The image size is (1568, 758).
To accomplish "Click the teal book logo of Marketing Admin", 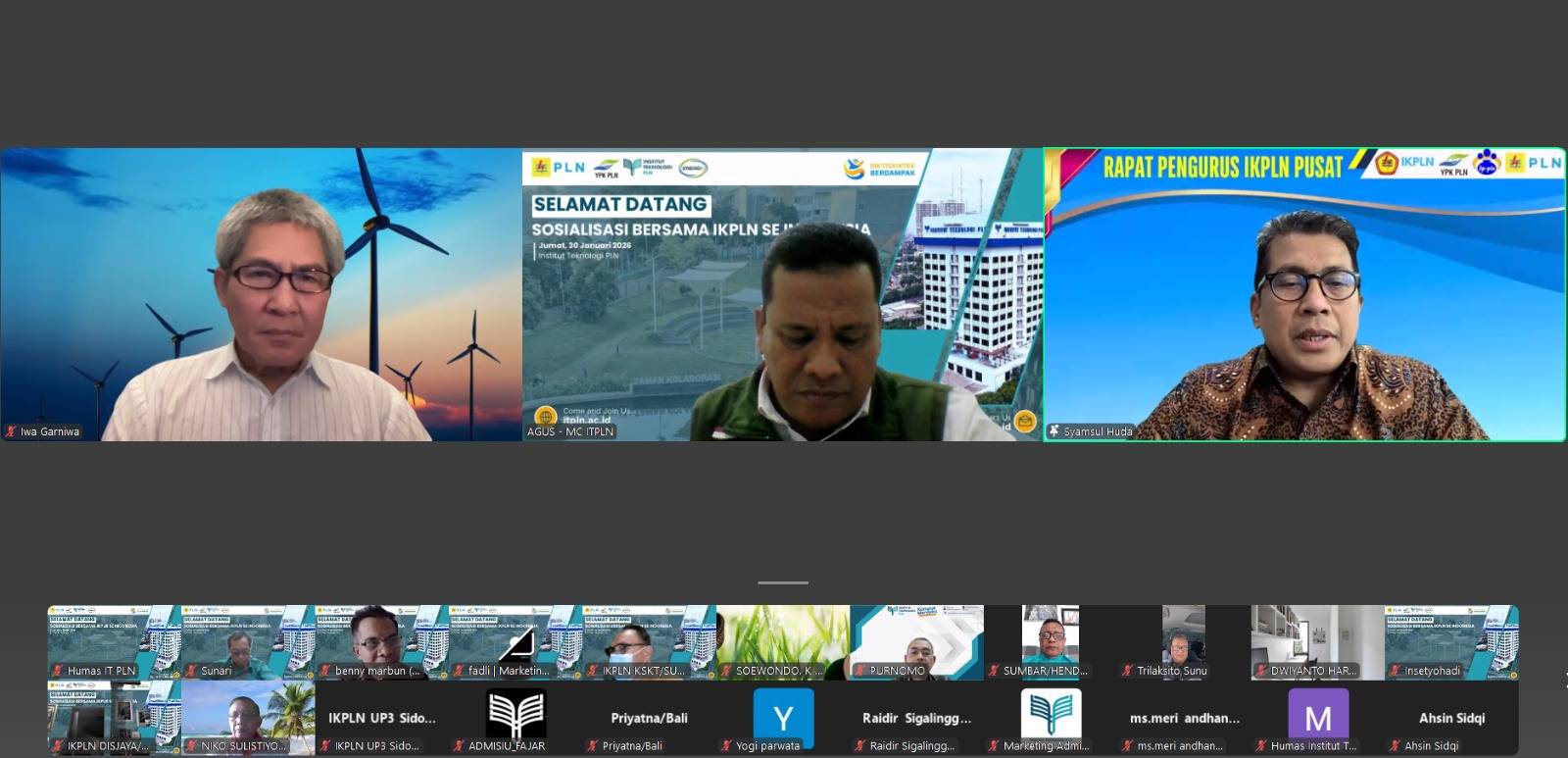I will pyautogui.click(x=1051, y=713).
